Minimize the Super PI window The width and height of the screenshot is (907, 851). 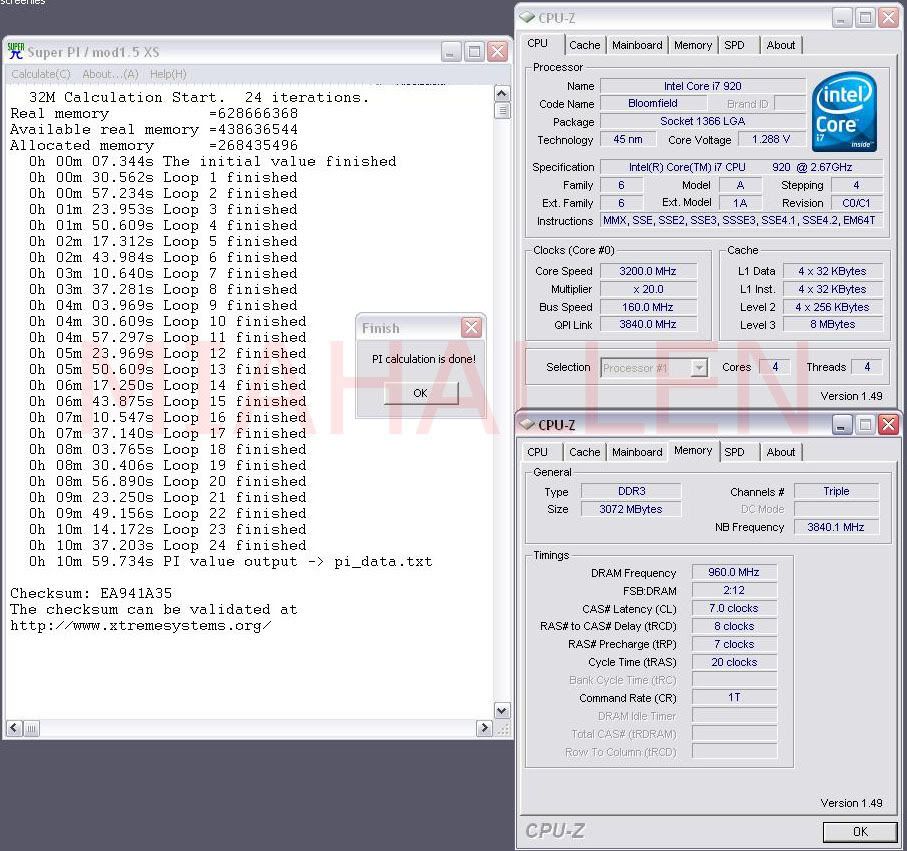pyautogui.click(x=451, y=52)
